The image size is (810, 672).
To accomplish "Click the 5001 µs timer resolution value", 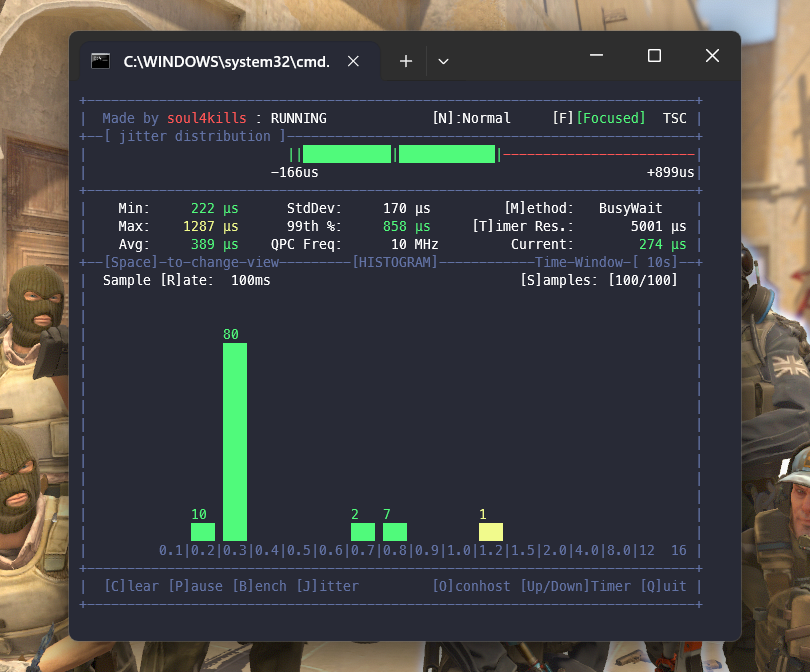I will click(659, 226).
